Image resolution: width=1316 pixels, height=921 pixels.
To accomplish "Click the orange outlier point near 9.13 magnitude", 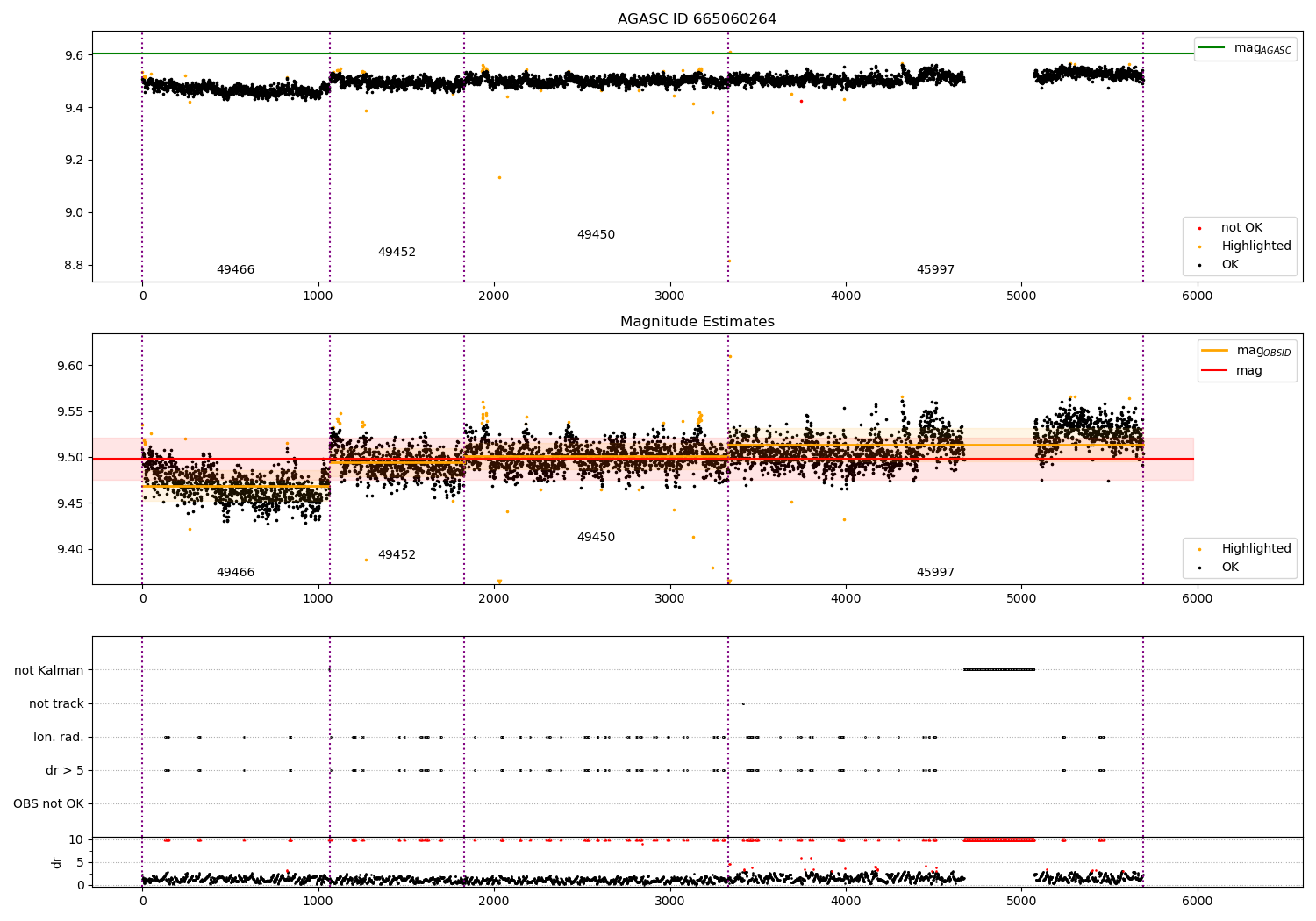I will click(499, 177).
